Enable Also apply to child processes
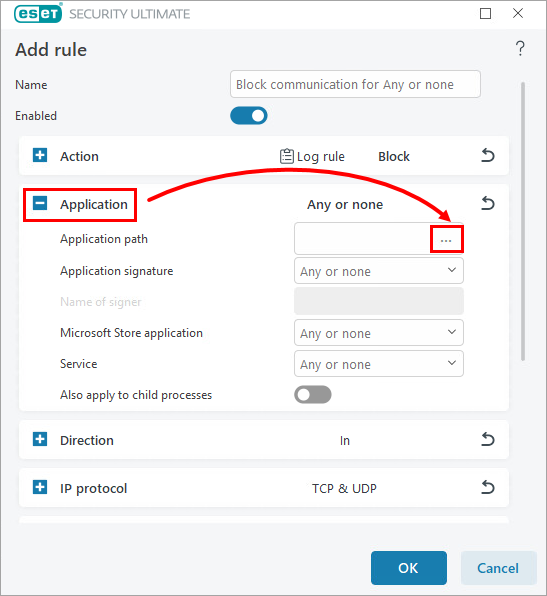Image resolution: width=547 pixels, height=596 pixels. pos(312,395)
